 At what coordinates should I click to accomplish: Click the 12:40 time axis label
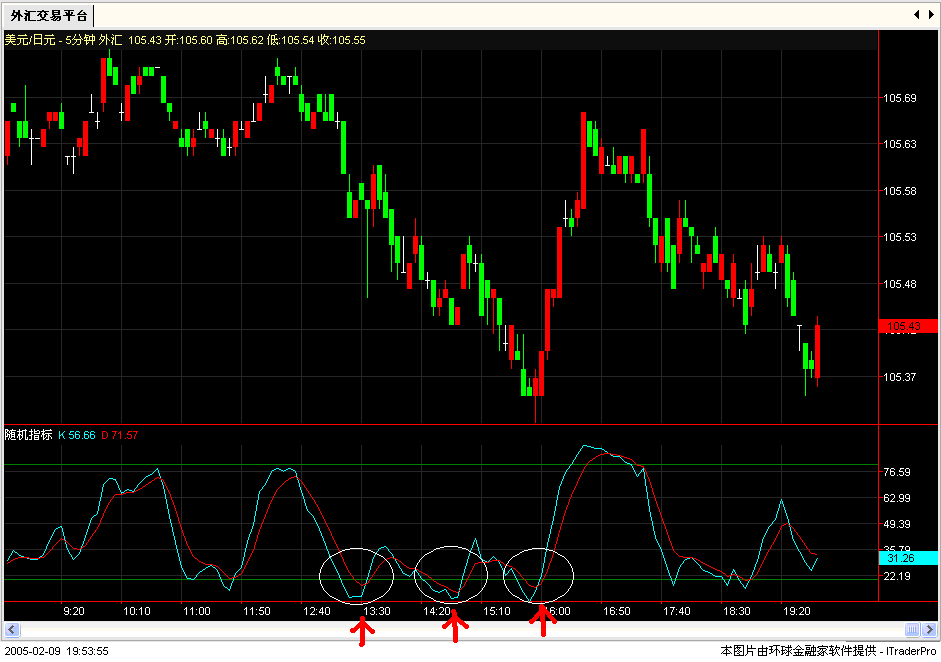pos(317,611)
